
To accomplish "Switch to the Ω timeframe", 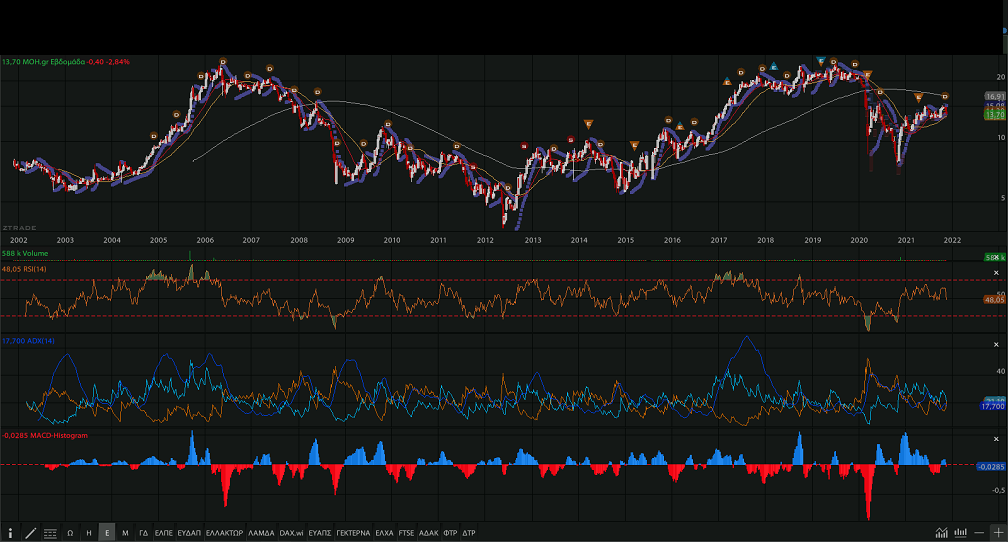I will [70, 533].
